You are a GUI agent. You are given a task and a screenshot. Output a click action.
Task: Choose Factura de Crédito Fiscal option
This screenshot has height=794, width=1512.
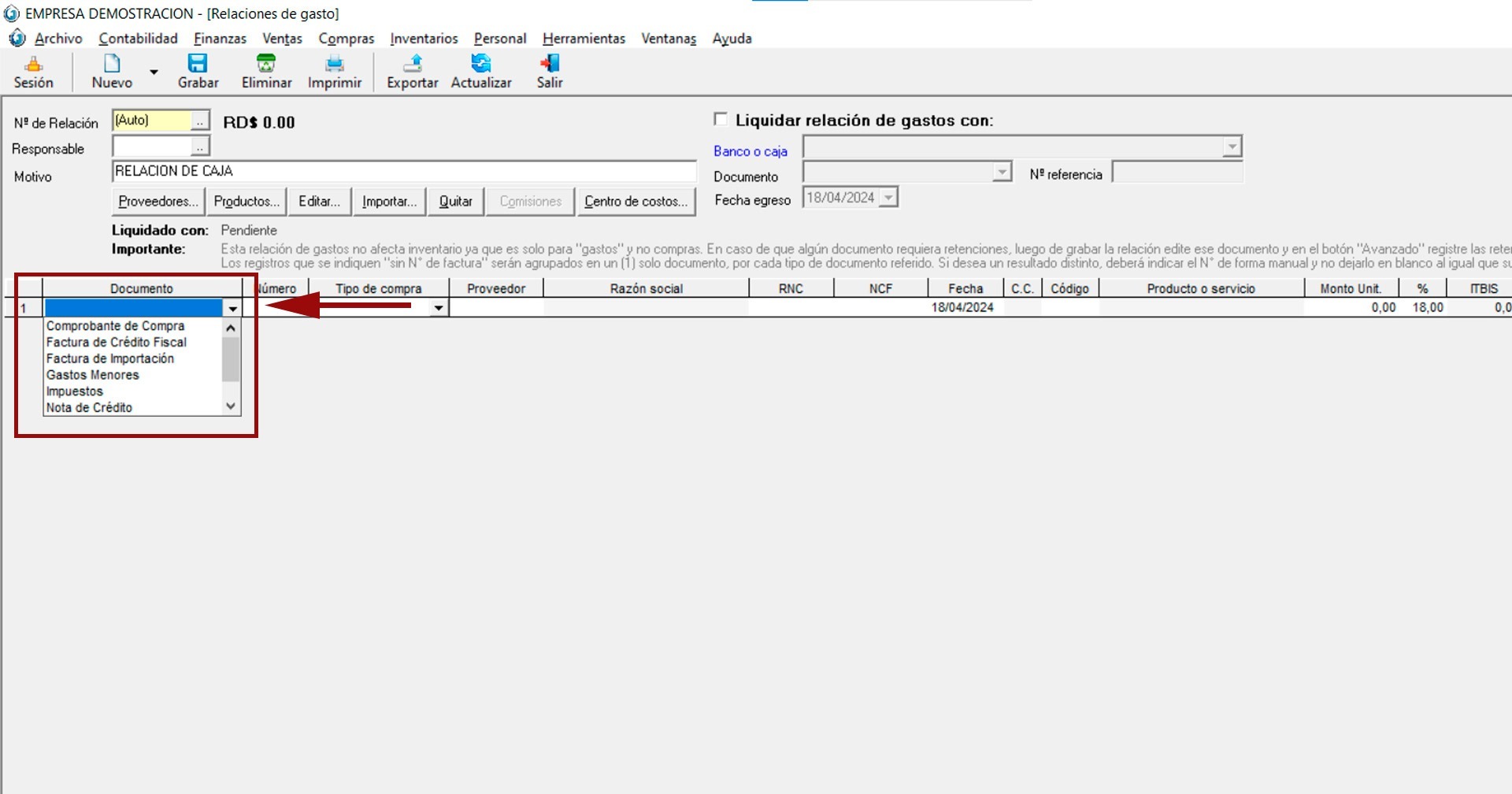coord(117,342)
